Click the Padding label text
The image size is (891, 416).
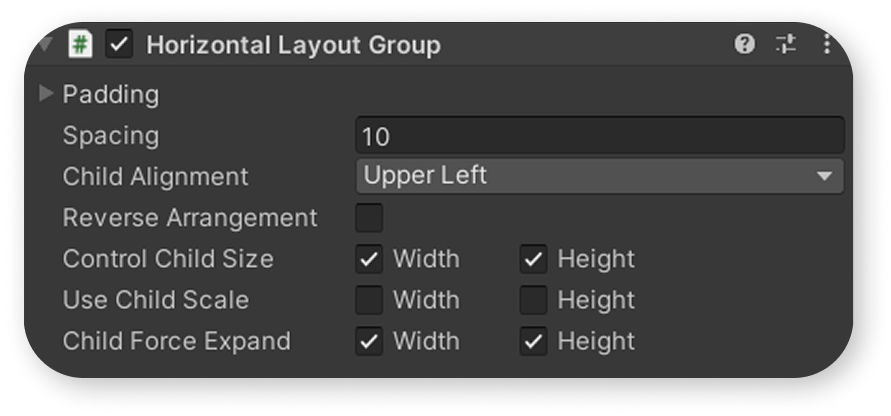tap(111, 94)
